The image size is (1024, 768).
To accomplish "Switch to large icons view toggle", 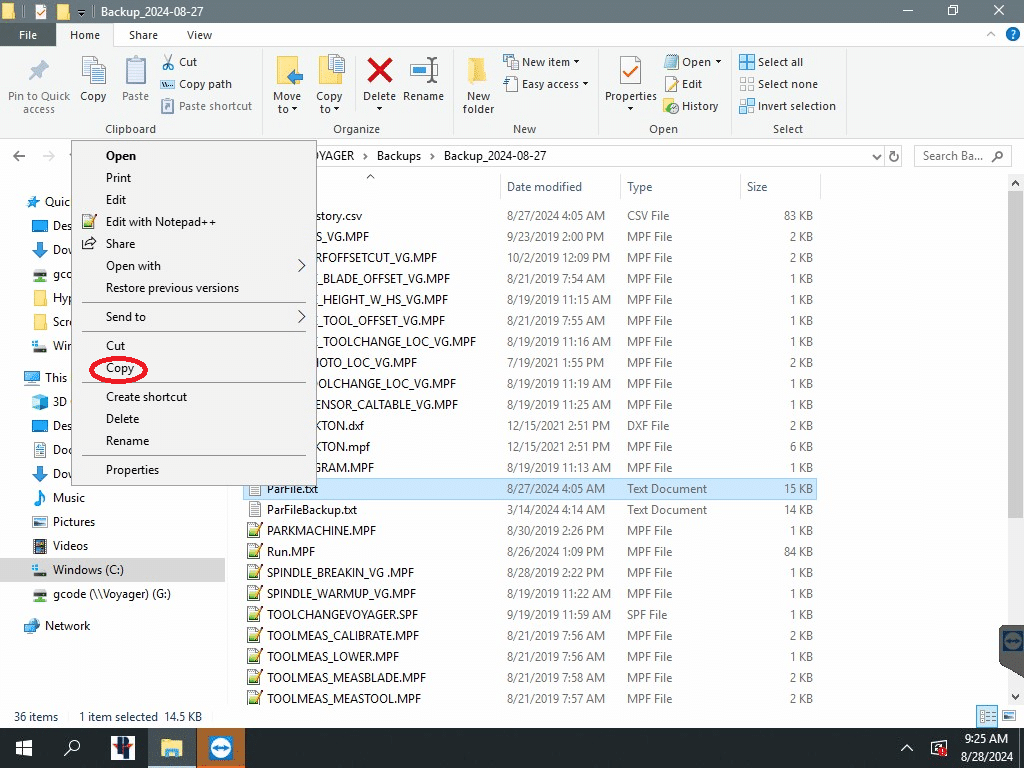I will point(1008,716).
